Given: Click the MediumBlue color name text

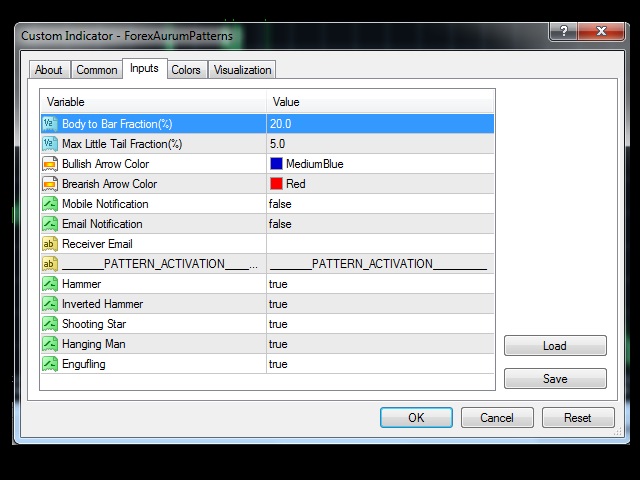Looking at the screenshot, I should coord(315,164).
